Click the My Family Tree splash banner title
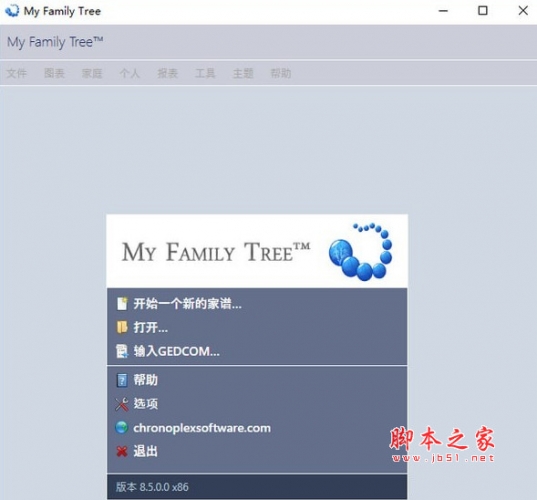The image size is (537, 500). point(216,252)
